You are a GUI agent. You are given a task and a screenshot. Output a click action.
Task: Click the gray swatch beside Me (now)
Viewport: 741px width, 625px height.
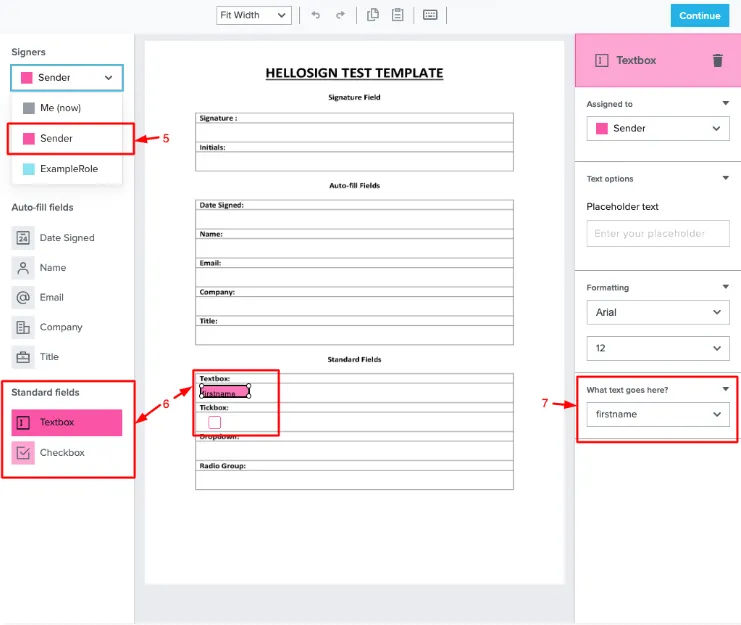point(29,108)
